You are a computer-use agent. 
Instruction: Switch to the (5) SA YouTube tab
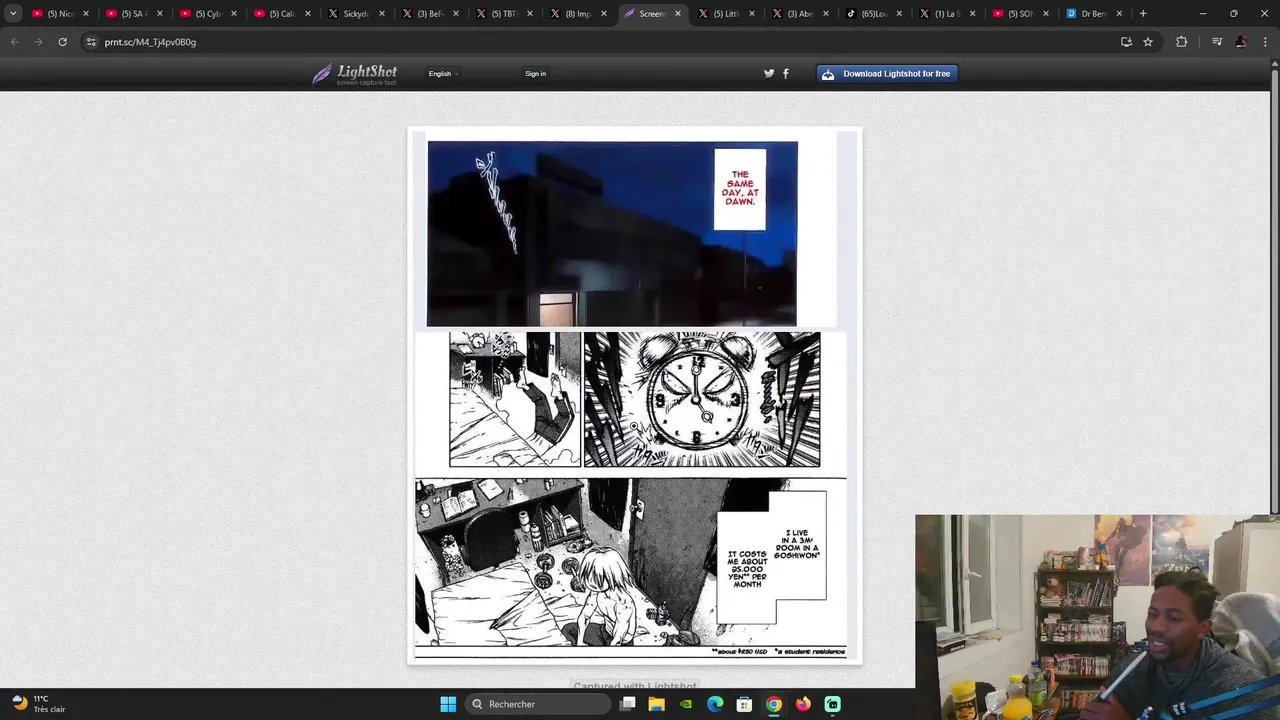click(133, 14)
